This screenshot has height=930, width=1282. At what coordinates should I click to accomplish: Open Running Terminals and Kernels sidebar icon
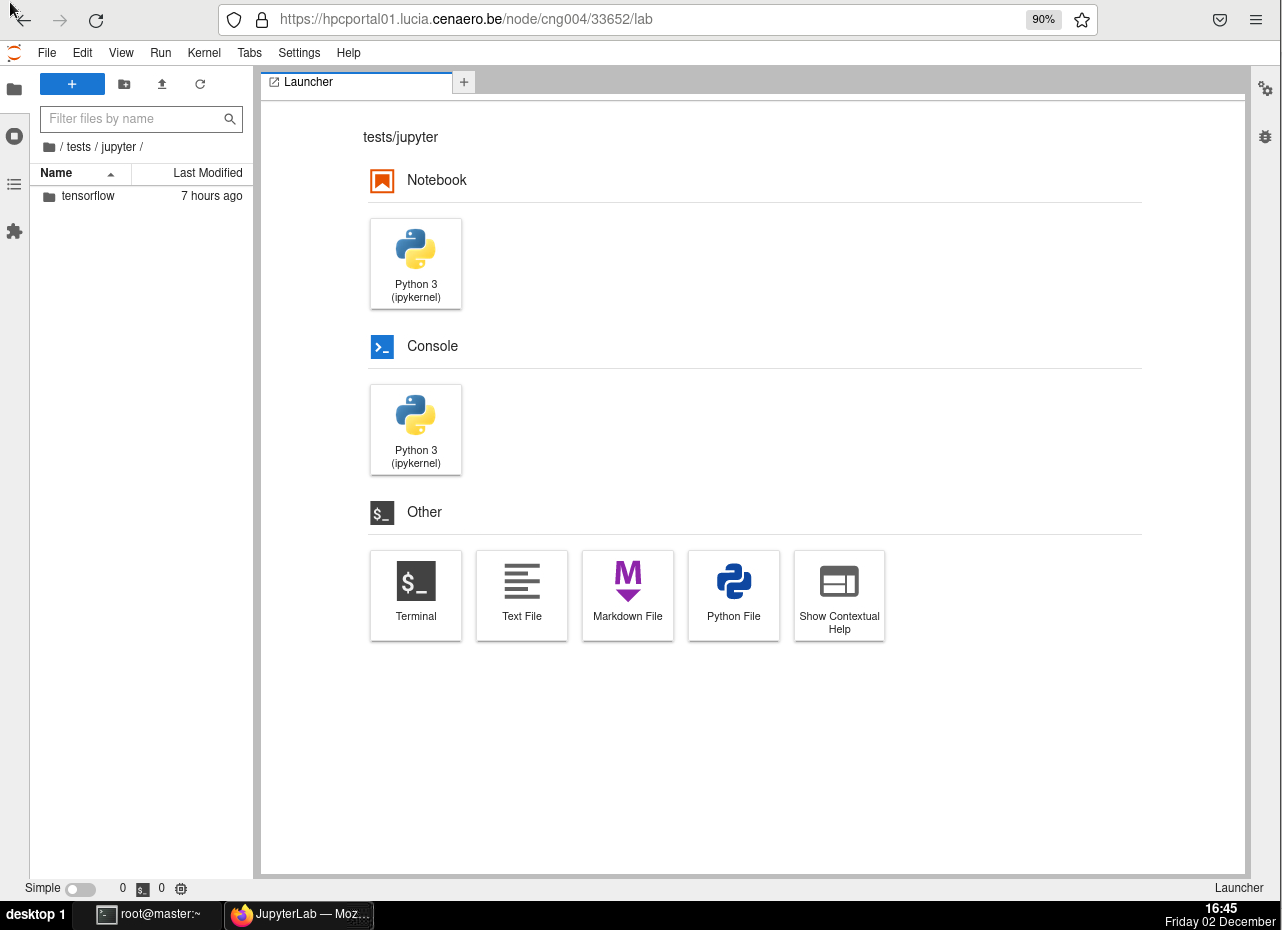[x=14, y=136]
